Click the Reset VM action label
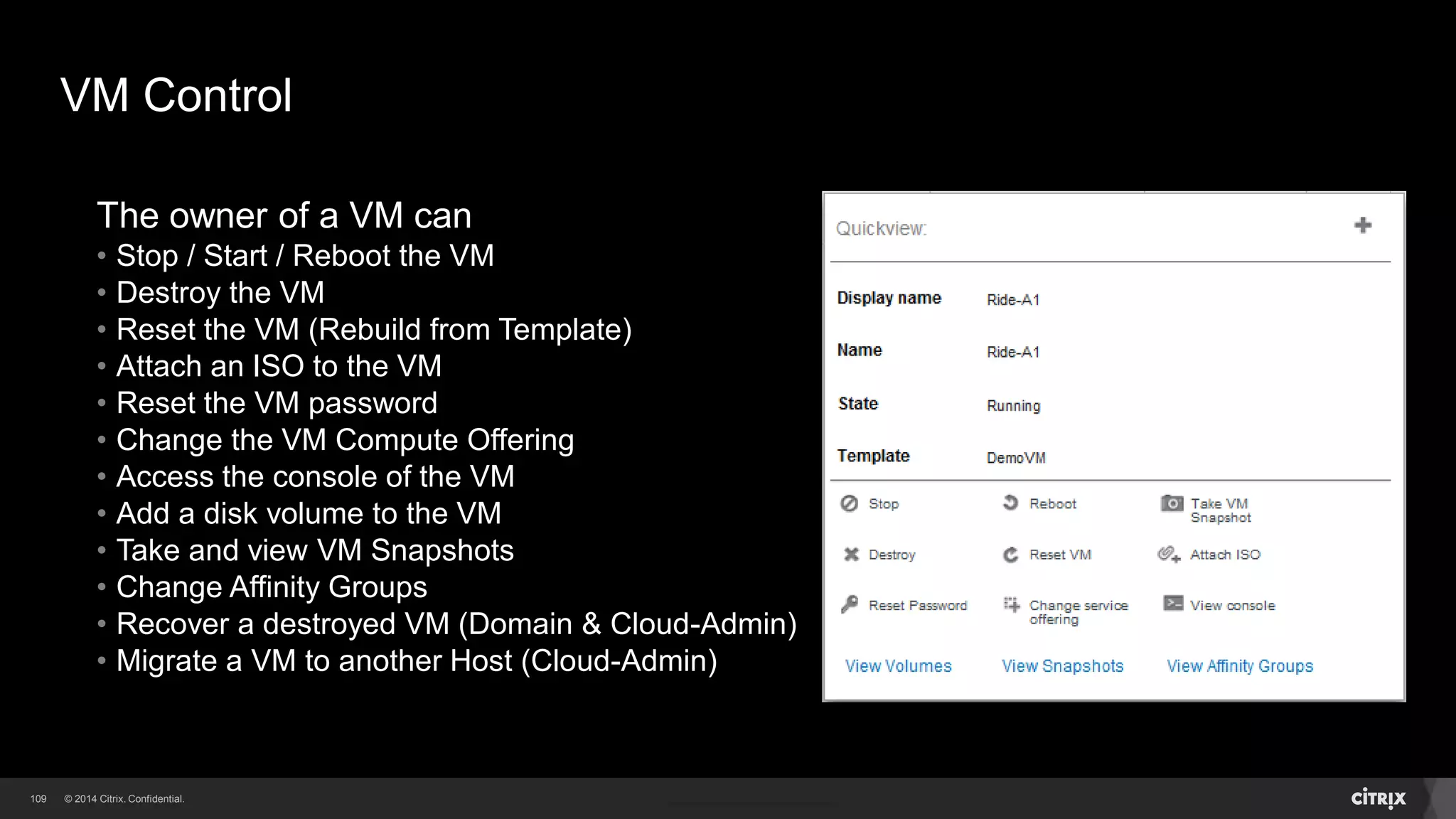Image resolution: width=1456 pixels, height=819 pixels. click(x=1060, y=555)
